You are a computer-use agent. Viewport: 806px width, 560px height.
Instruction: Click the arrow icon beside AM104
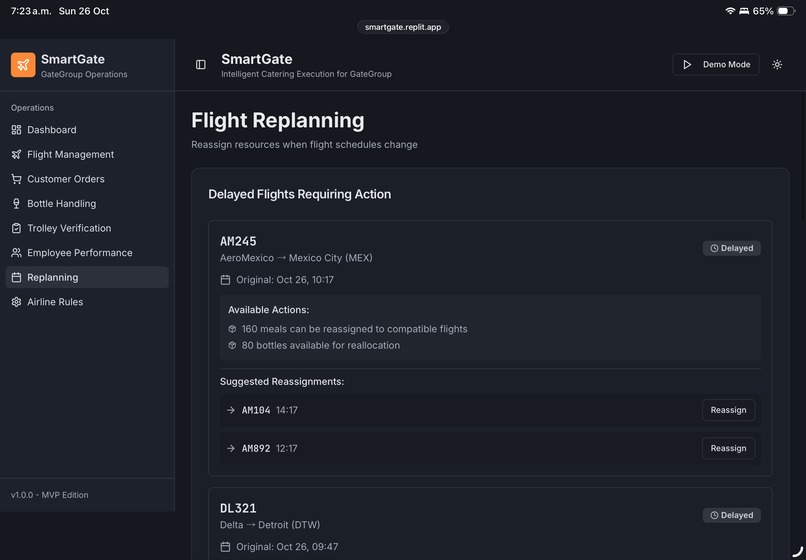point(231,410)
